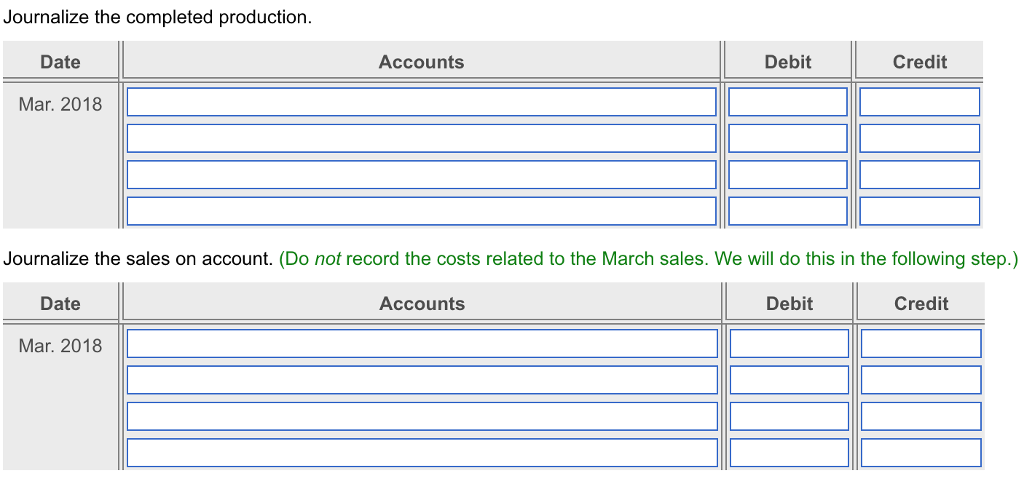
Task: Click fourth Debit field for sales on account
Action: tap(789, 452)
